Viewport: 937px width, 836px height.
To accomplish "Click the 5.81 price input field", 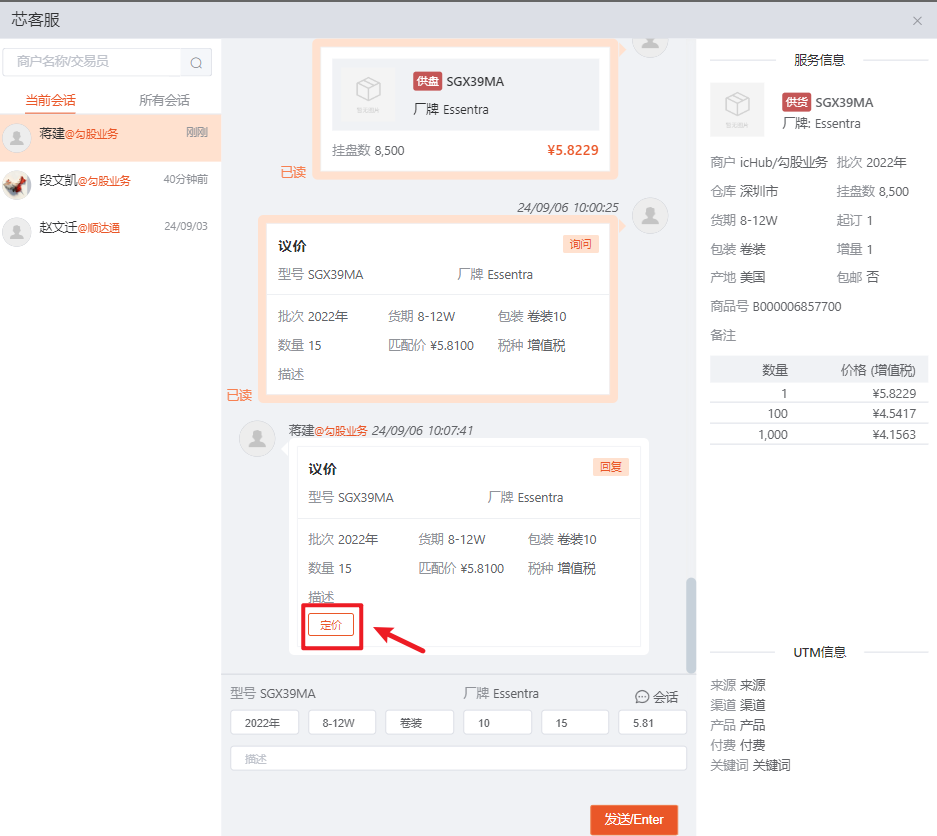I will [652, 723].
